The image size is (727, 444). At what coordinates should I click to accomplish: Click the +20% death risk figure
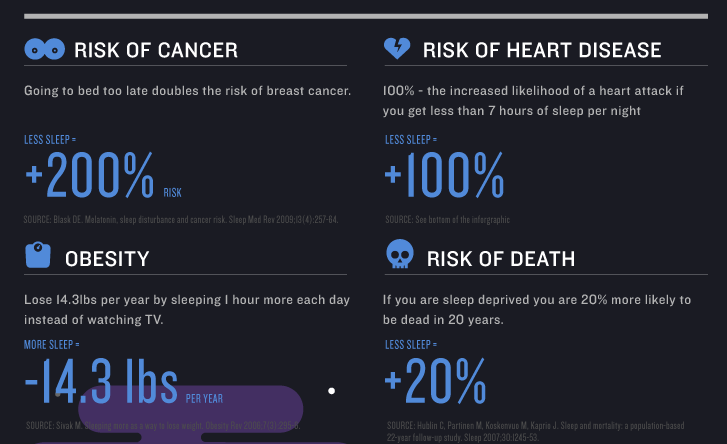point(435,383)
